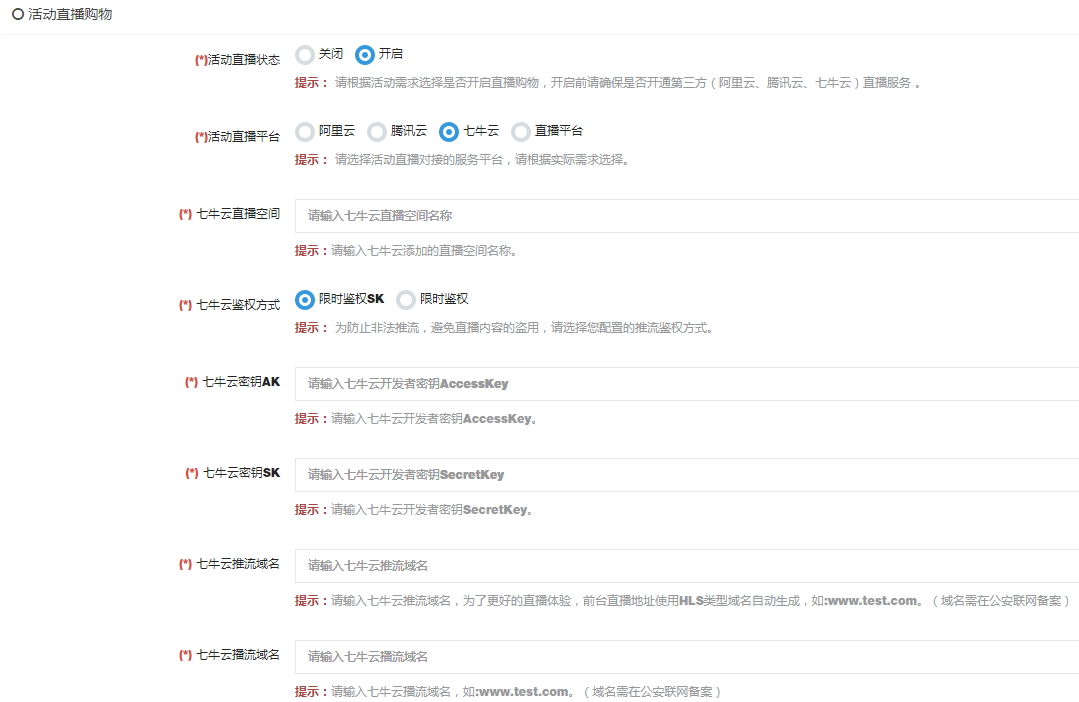The height and width of the screenshot is (702, 1079).
Task: Focus the 七牛云推流域名 input box
Action: click(687, 566)
